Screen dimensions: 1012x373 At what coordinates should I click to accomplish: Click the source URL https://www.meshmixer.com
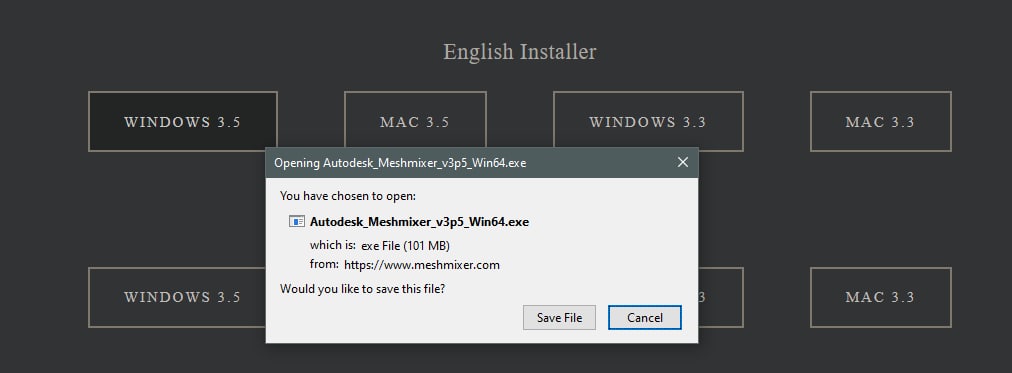[422, 265]
